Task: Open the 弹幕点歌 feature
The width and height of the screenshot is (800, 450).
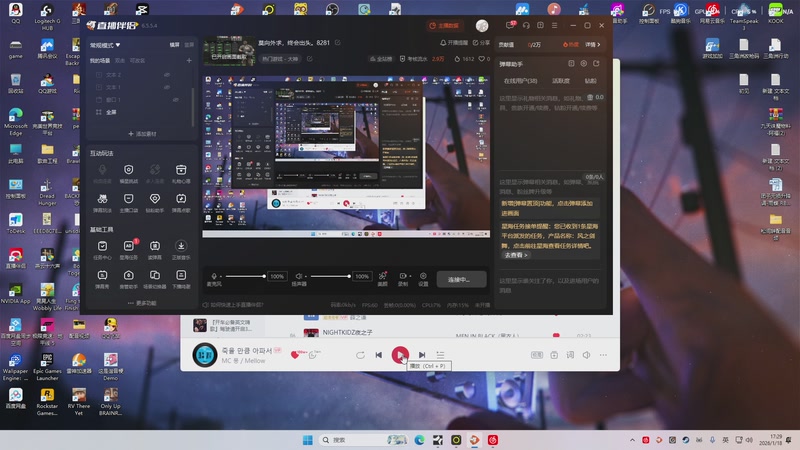Action: click(x=181, y=203)
